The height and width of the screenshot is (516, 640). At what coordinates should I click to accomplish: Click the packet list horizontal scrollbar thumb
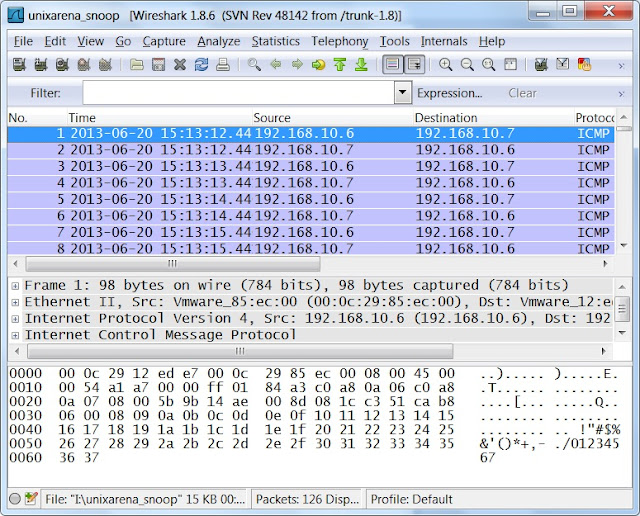click(173, 264)
